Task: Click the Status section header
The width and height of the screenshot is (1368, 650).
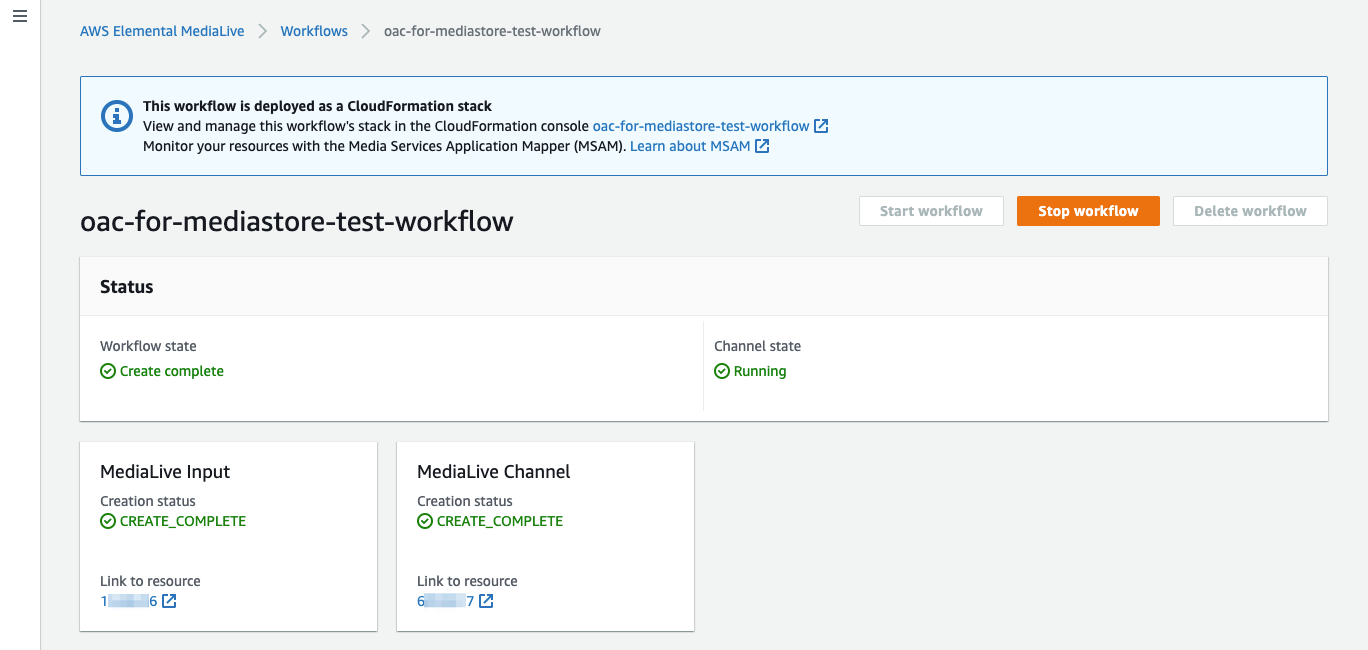Action: 127,287
